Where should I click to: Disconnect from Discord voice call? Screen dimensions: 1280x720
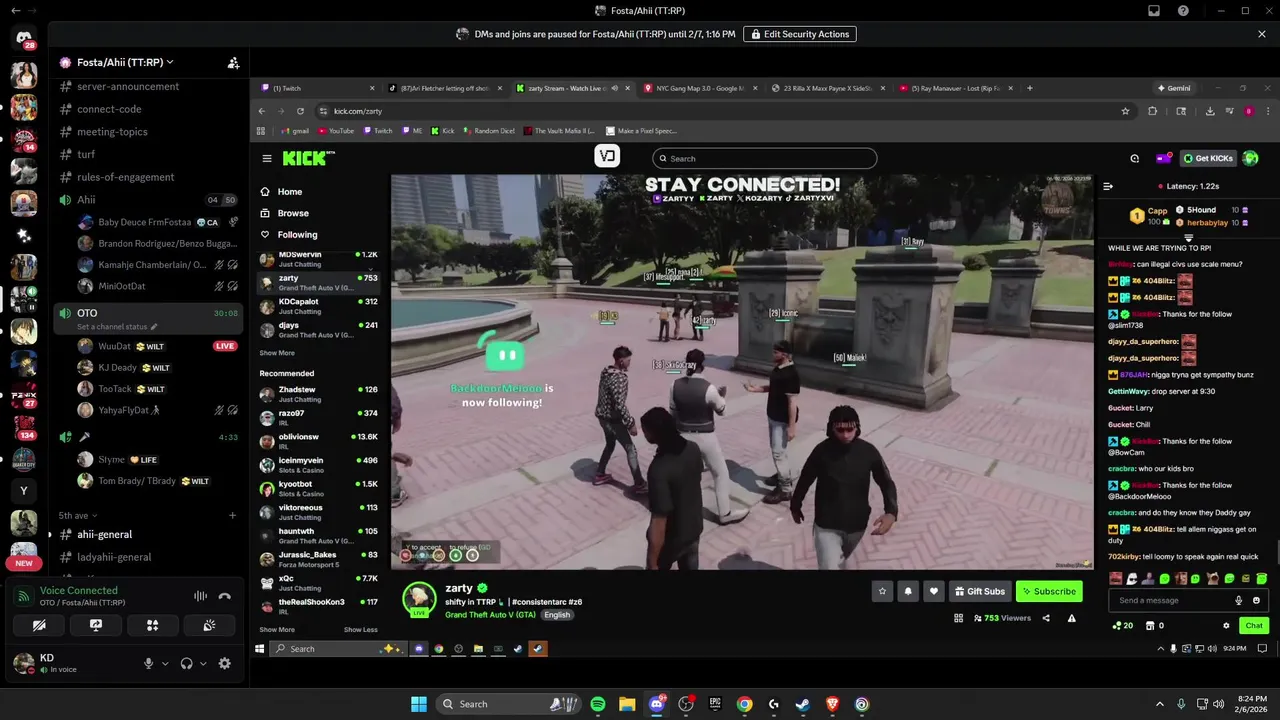(224, 596)
